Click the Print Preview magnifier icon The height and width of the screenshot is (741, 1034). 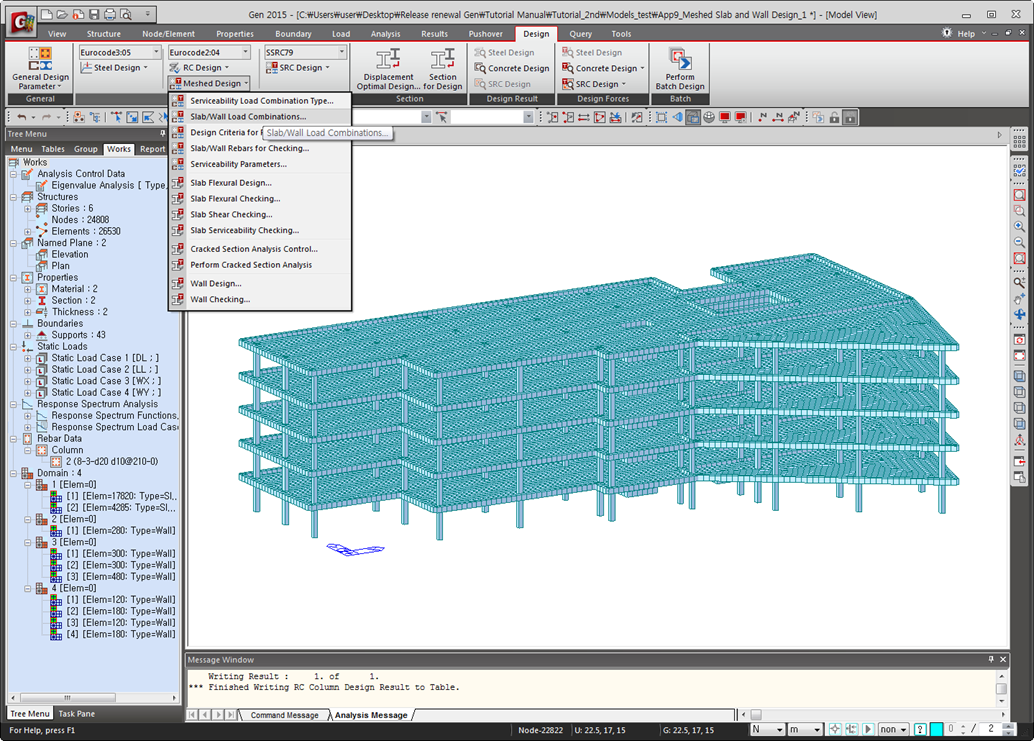(x=125, y=14)
